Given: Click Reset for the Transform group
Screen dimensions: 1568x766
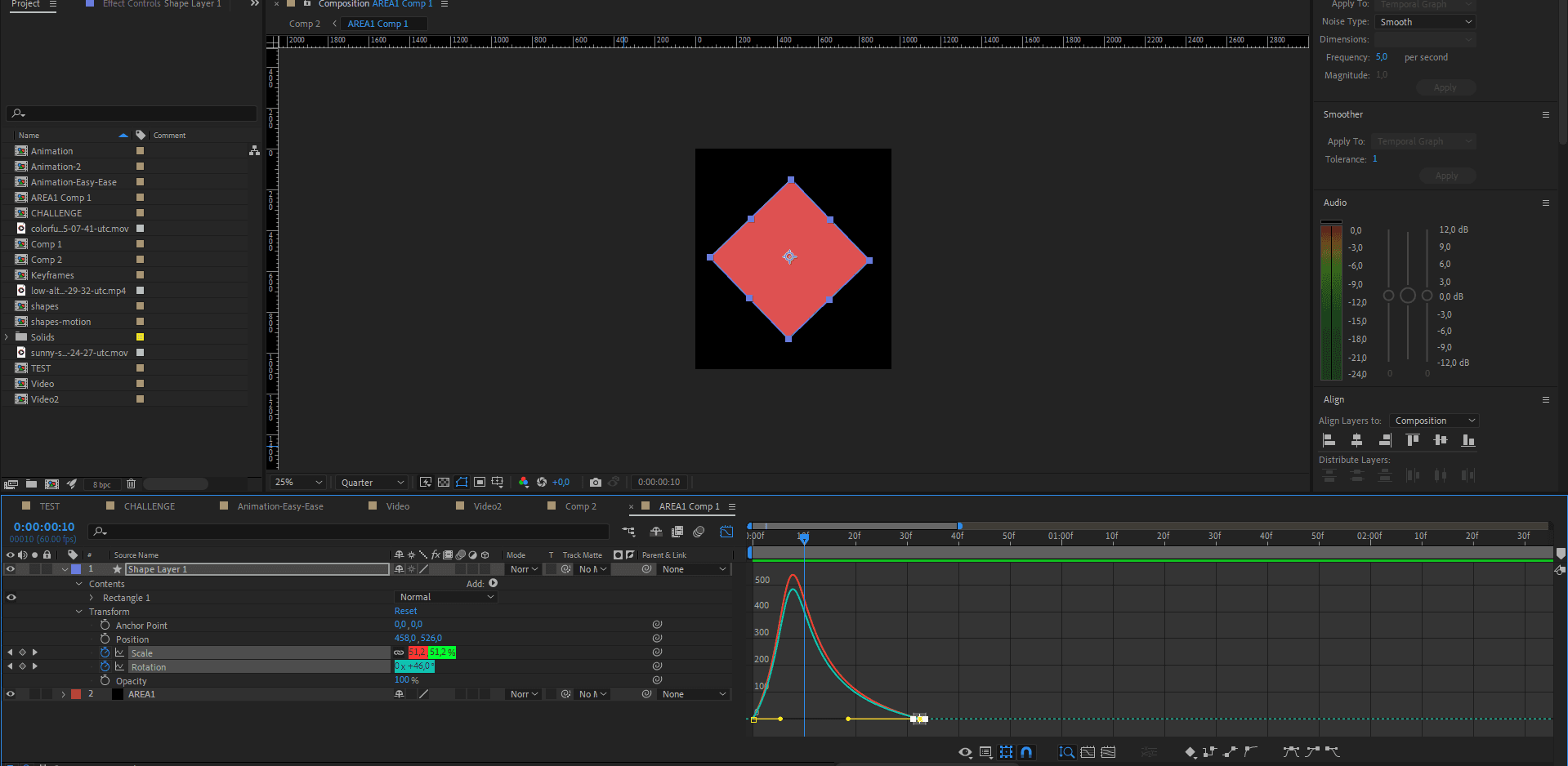Looking at the screenshot, I should click(x=405, y=611).
